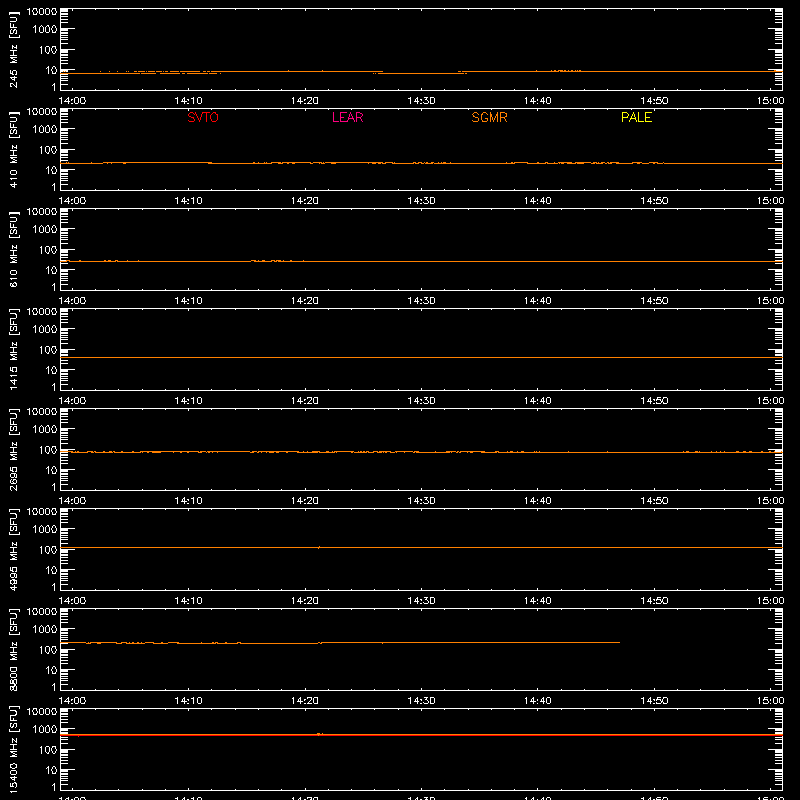Viewport: 800px width, 800px height.
Task: Click the 1000 tick of 410 MHz plot
Action: (x=45, y=130)
